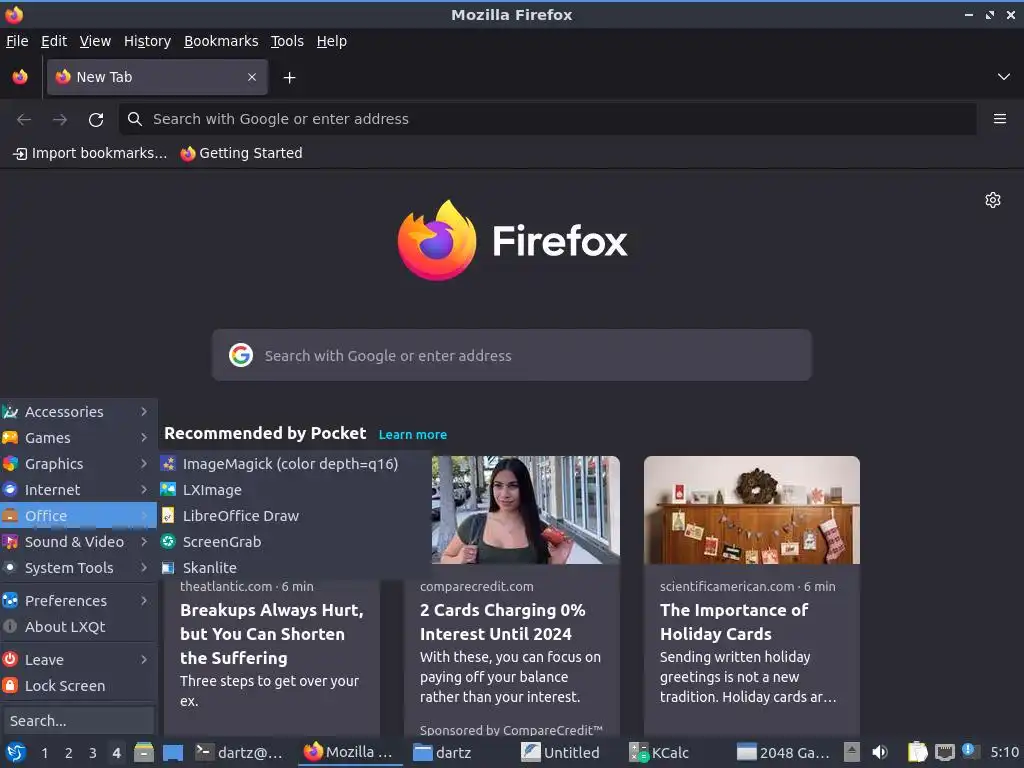
Task: Expand the Graphics submenu
Action: click(x=78, y=464)
